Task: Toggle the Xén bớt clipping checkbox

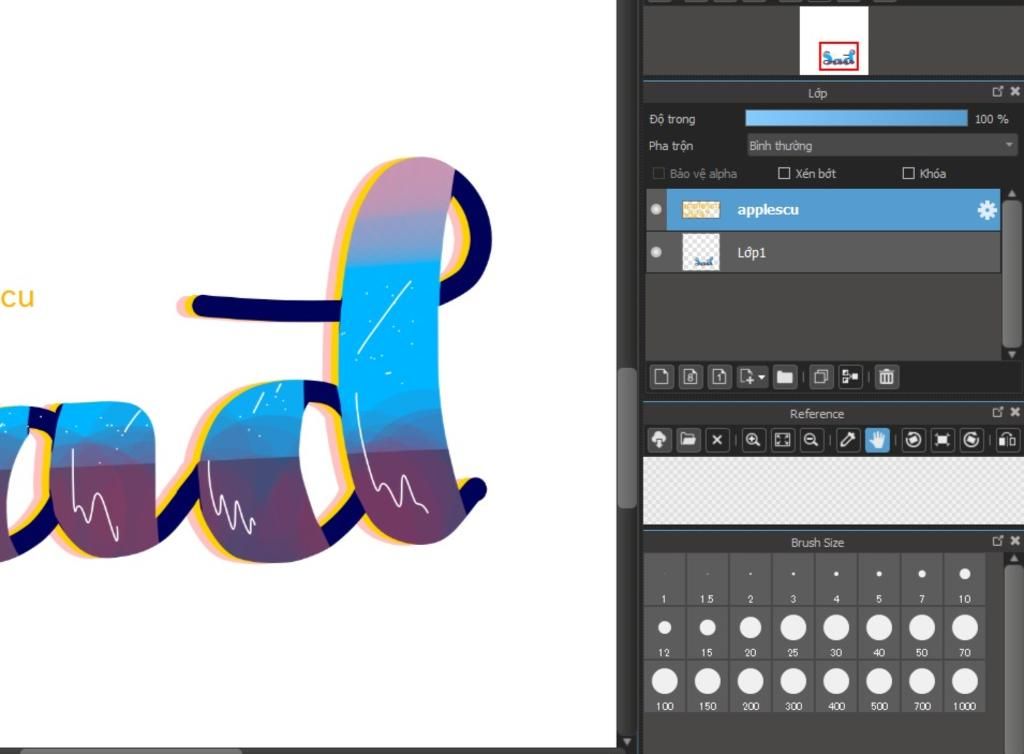Action: 784,173
